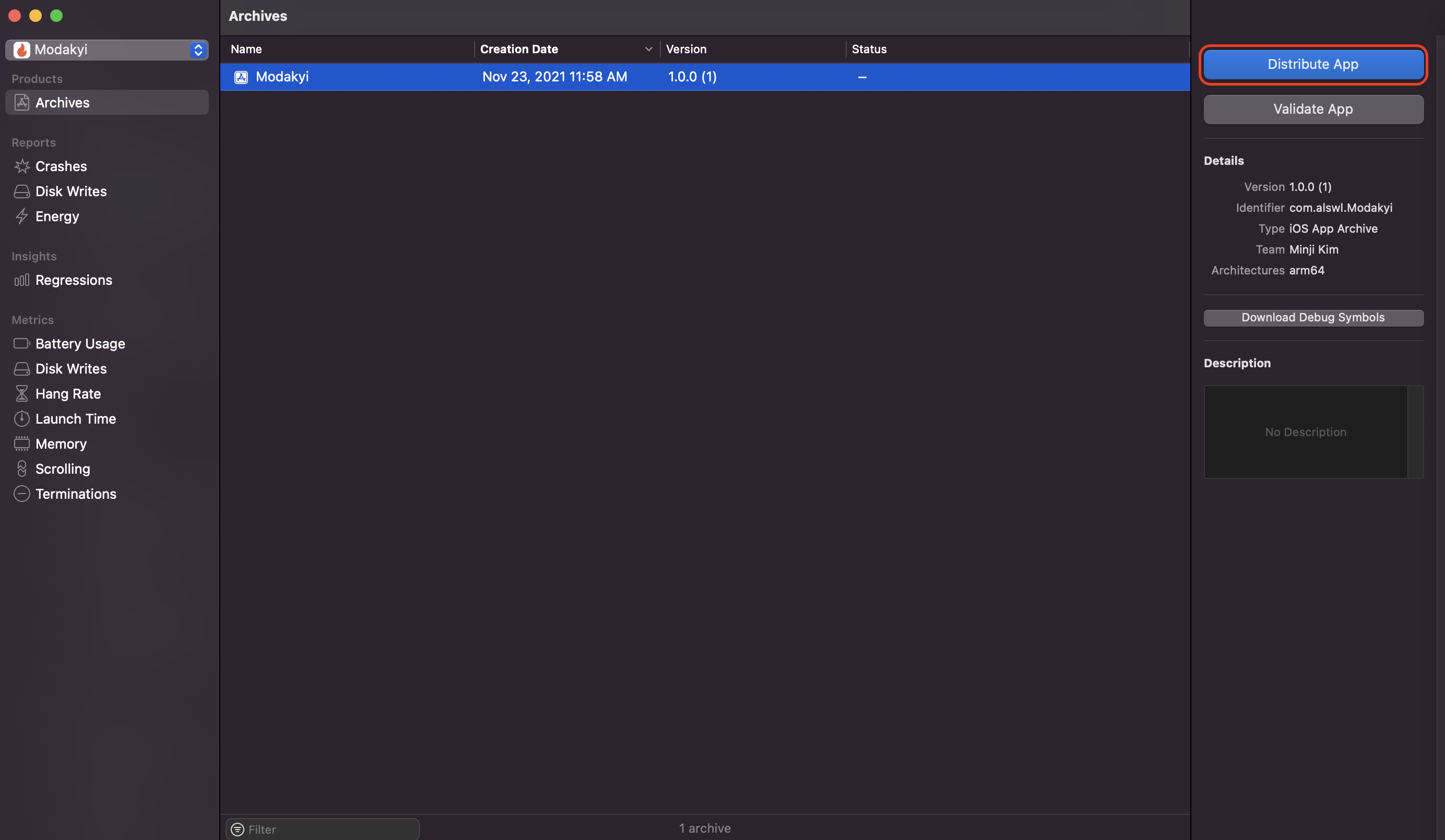Toggle sort order chevron on Creation Date
Screen dimensions: 1445x840
(x=648, y=49)
